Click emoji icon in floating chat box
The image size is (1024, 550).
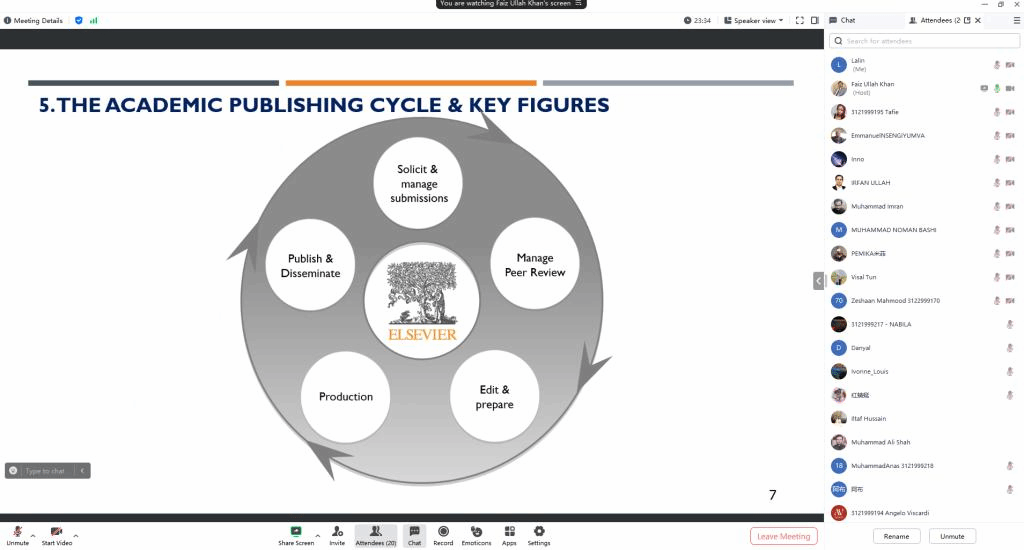pos(13,470)
